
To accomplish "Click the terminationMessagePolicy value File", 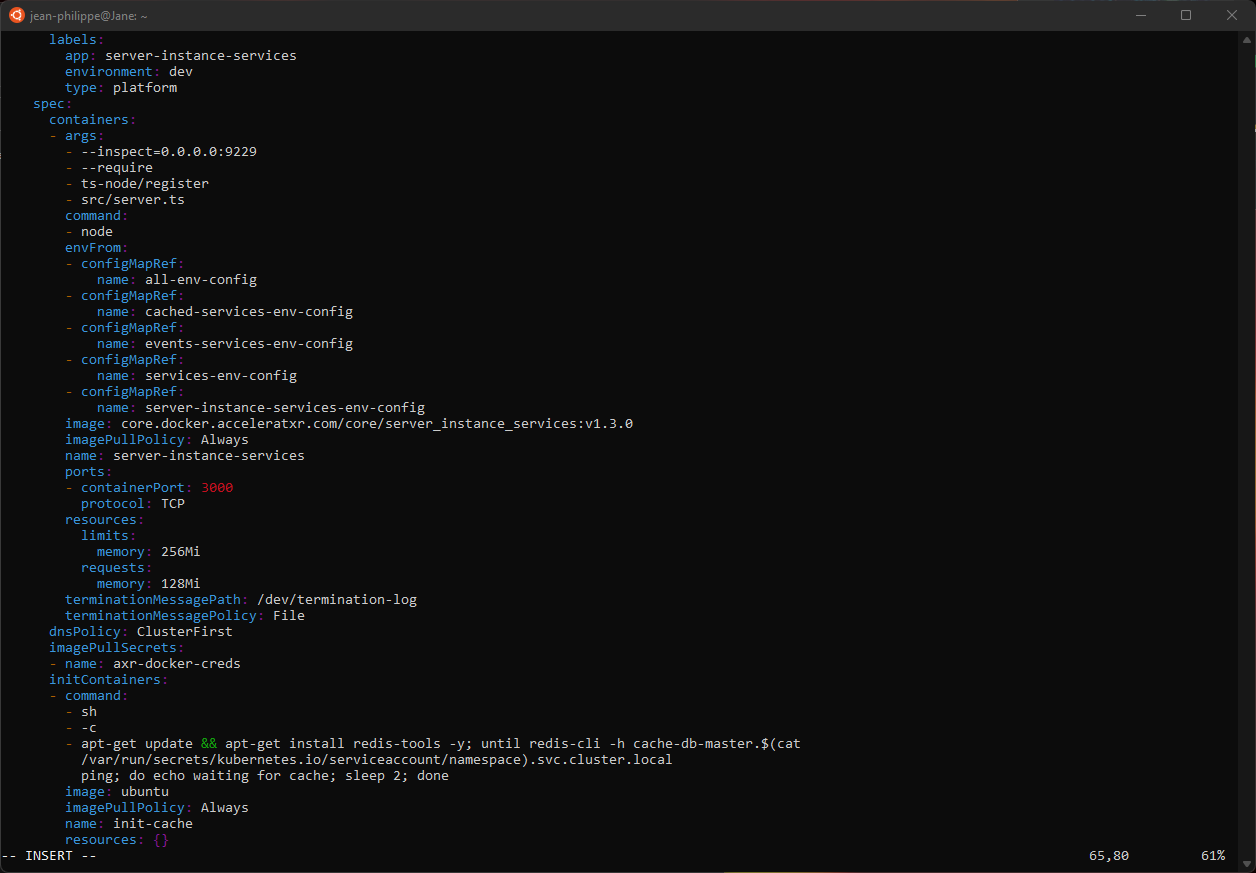I will (x=289, y=616).
